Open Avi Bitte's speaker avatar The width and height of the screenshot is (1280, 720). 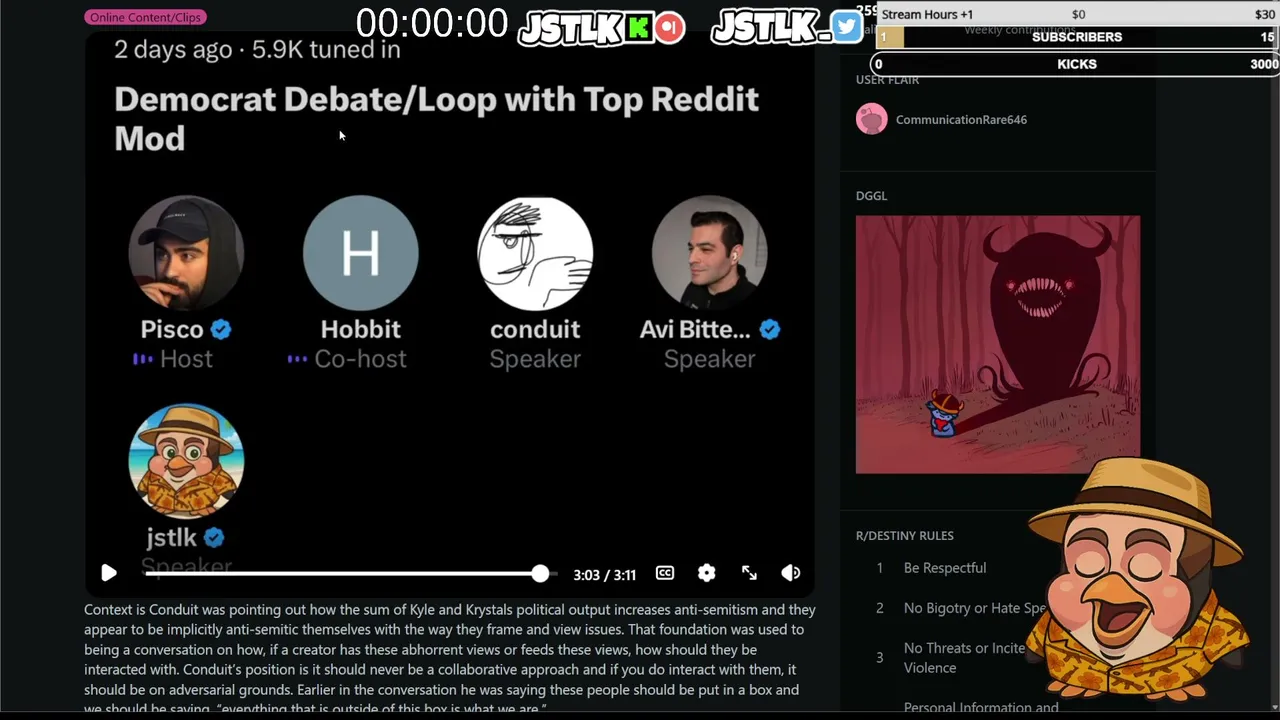[x=710, y=253]
